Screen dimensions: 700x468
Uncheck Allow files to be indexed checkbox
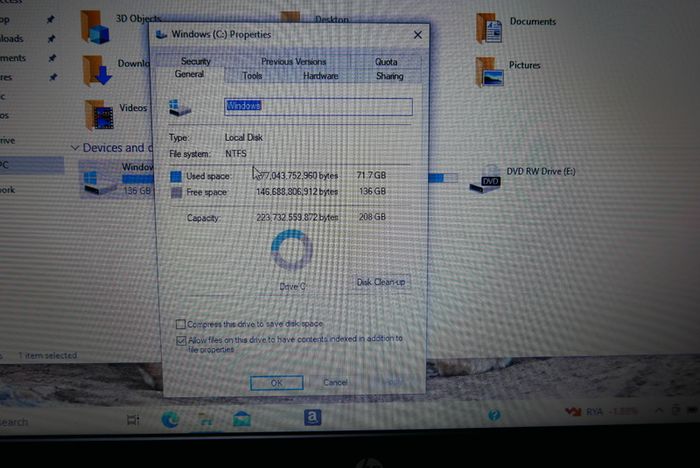pyautogui.click(x=181, y=341)
